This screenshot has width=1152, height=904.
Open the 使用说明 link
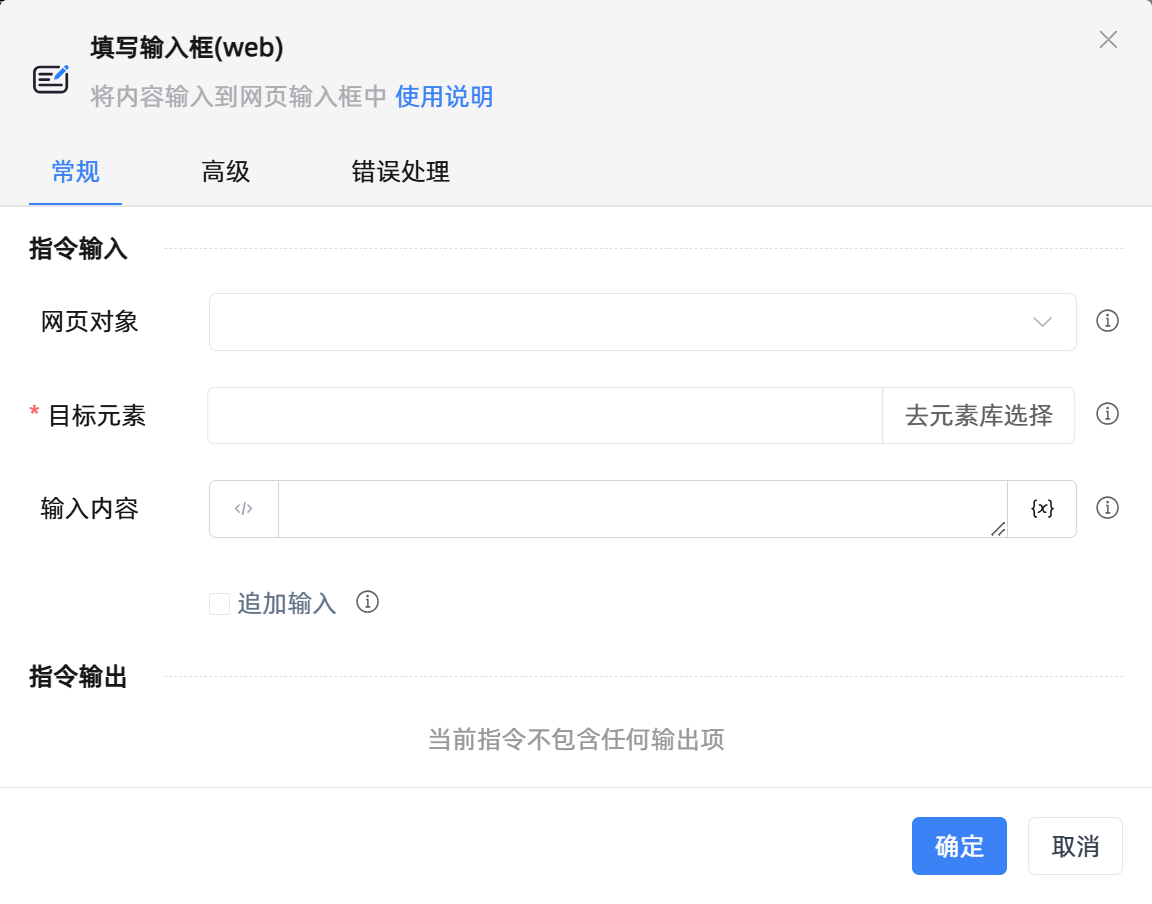pos(444,96)
